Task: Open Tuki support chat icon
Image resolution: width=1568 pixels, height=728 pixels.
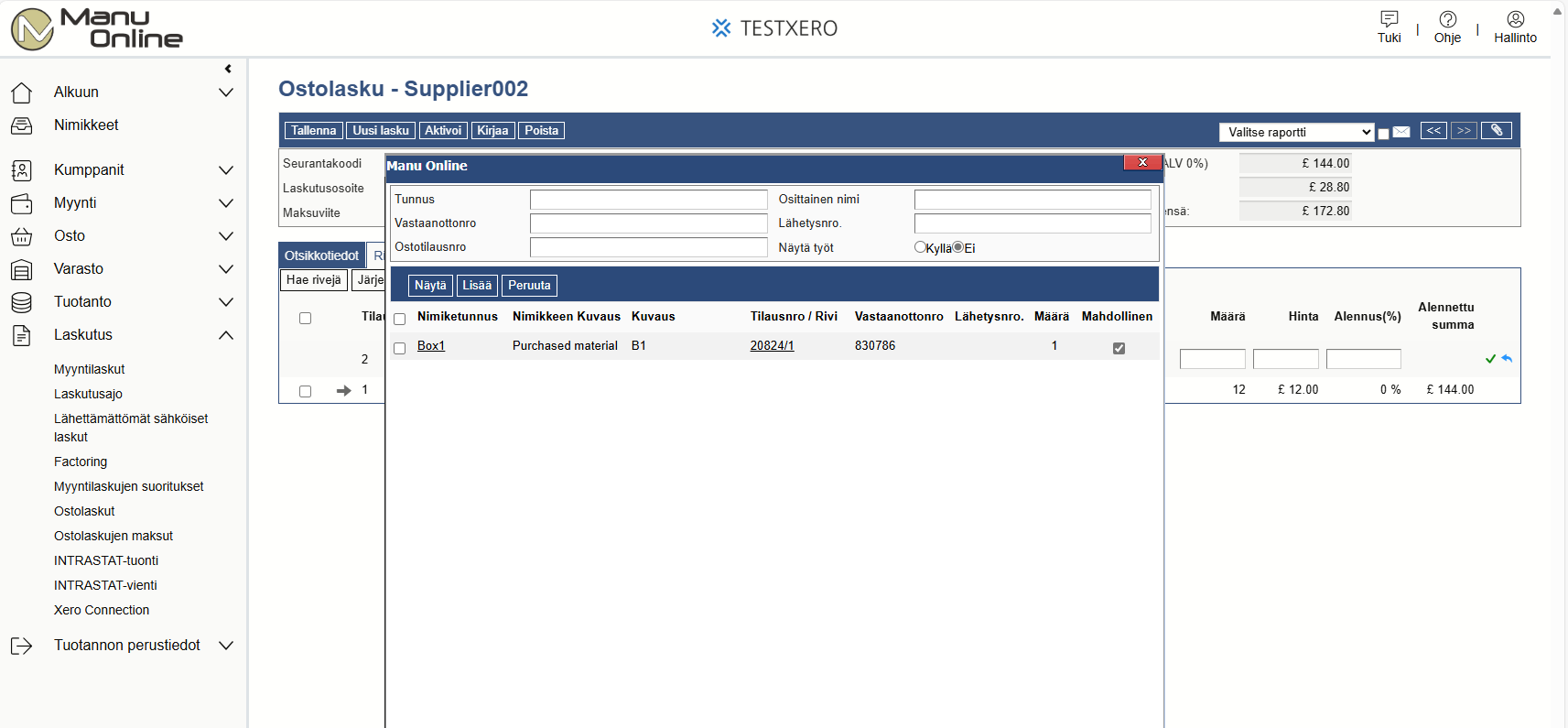Action: tap(1389, 18)
